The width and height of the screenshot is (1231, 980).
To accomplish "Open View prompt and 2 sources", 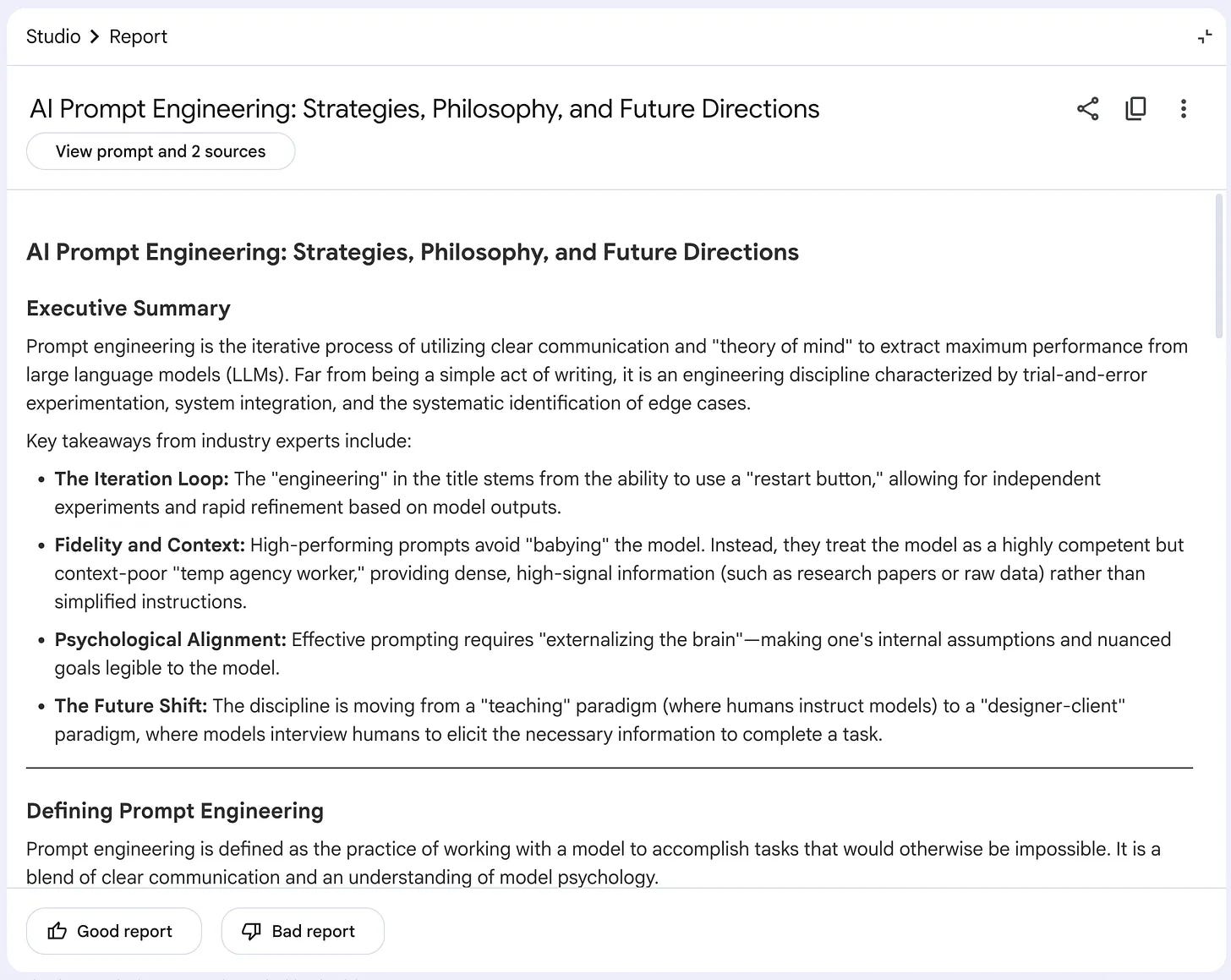I will click(161, 151).
